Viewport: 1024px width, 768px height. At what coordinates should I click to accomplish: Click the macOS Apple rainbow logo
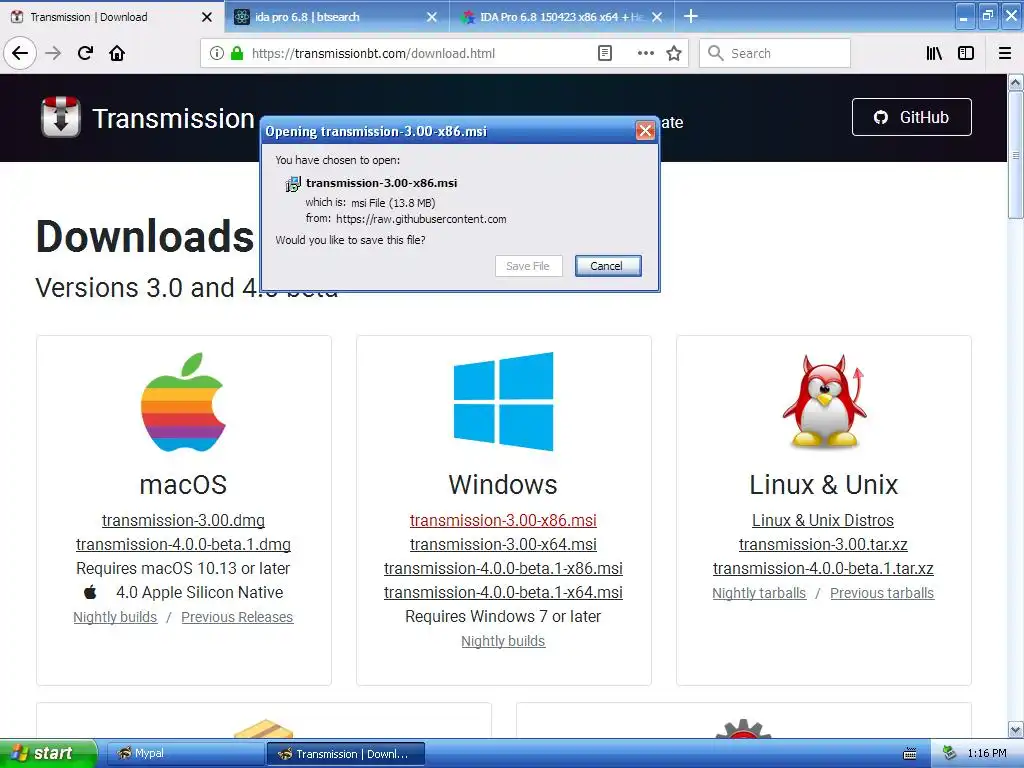(x=184, y=402)
